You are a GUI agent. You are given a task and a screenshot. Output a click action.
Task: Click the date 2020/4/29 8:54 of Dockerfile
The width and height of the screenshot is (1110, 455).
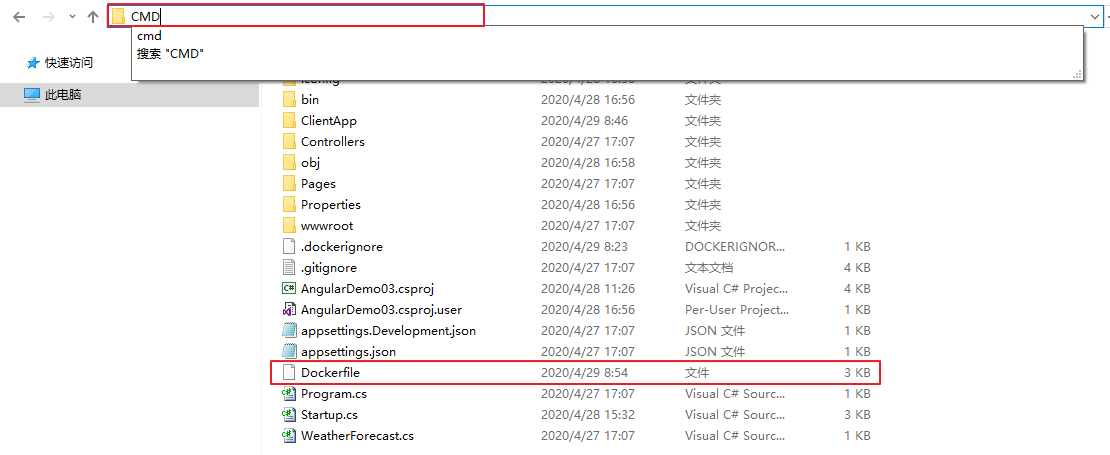tap(584, 372)
